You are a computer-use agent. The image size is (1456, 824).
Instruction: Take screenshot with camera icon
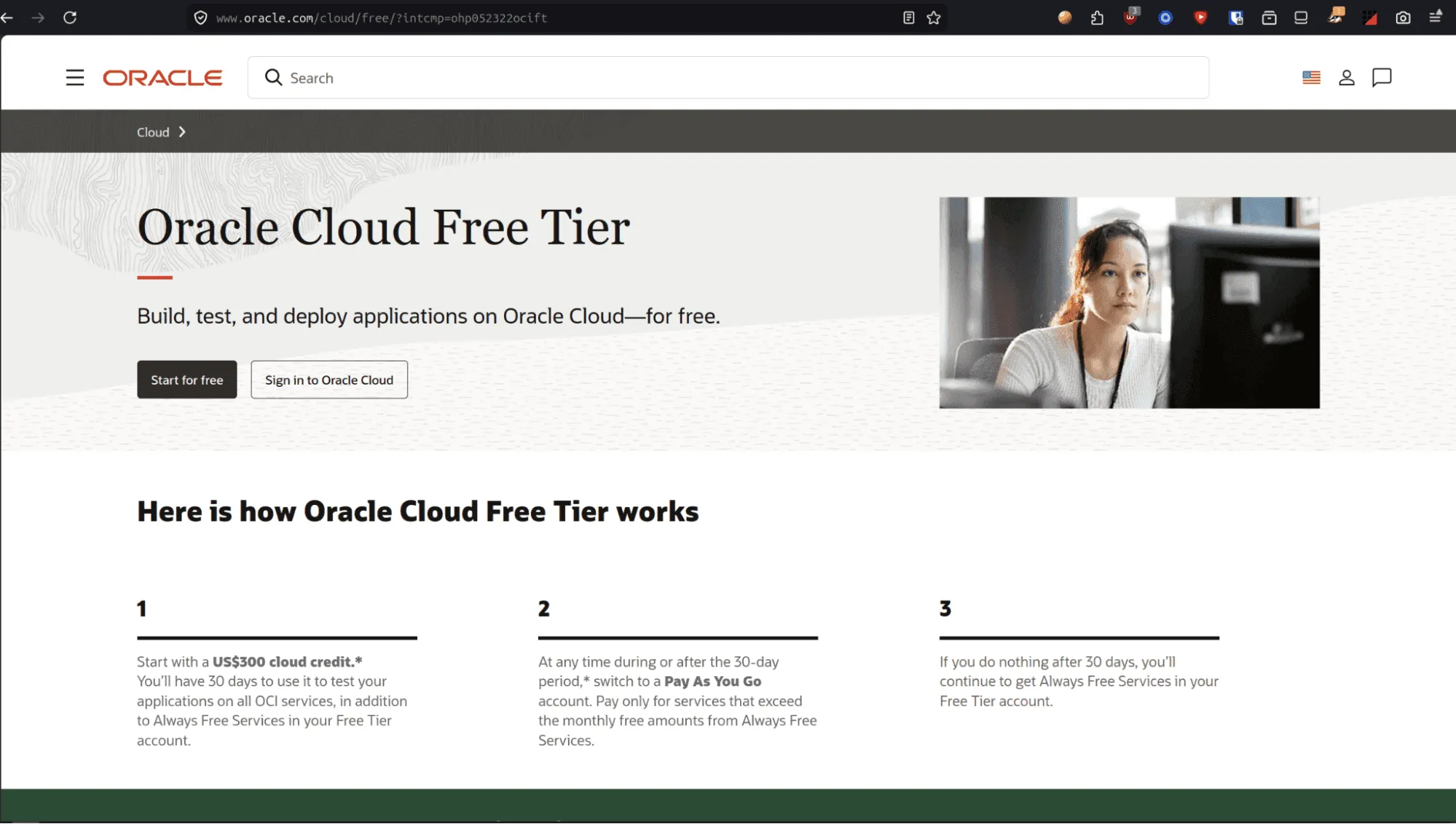[1403, 17]
